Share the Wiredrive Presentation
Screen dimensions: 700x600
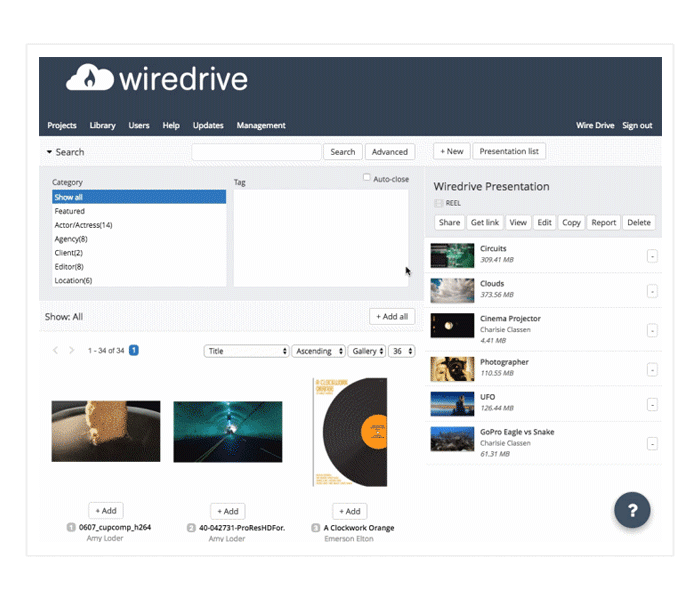coord(449,222)
